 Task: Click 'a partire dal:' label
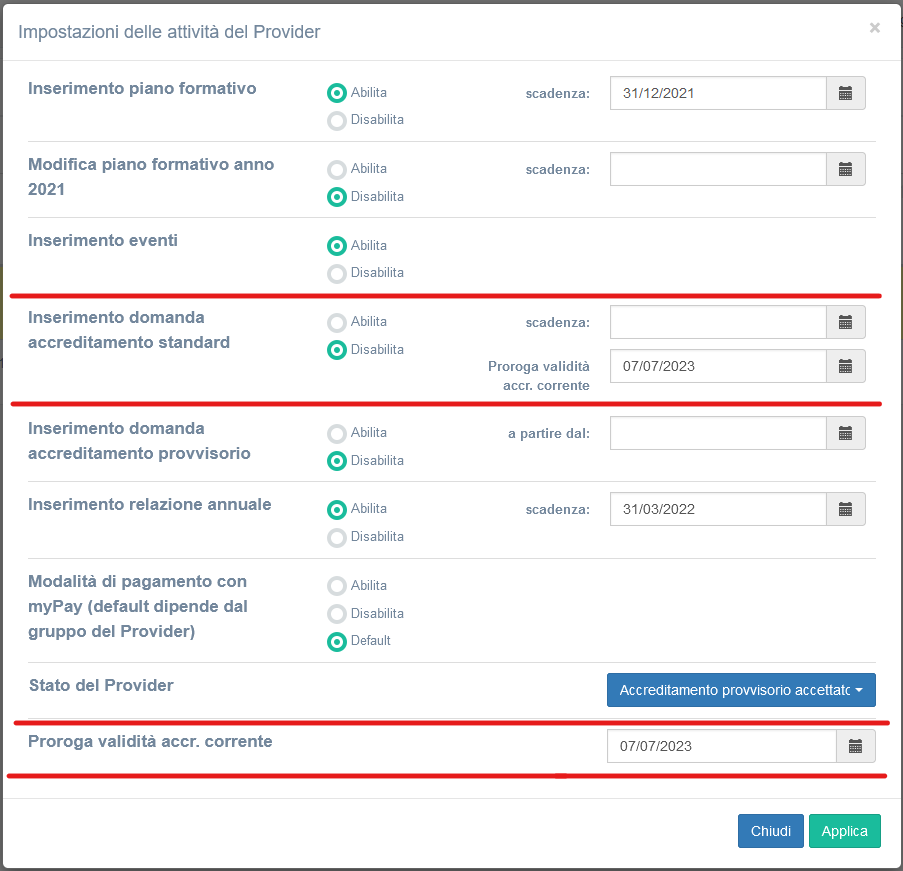pos(549,434)
